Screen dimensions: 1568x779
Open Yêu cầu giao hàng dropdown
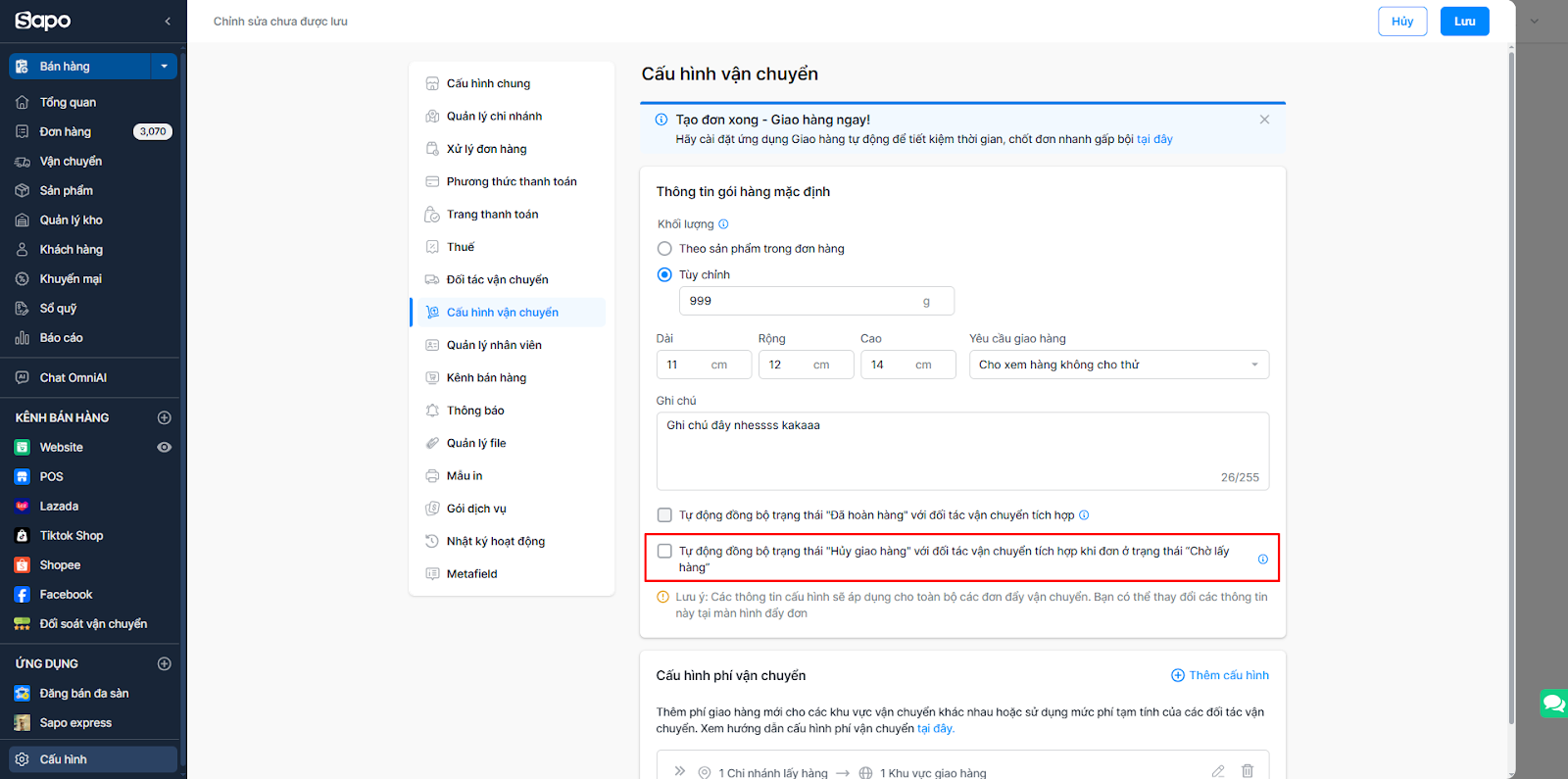click(1118, 365)
